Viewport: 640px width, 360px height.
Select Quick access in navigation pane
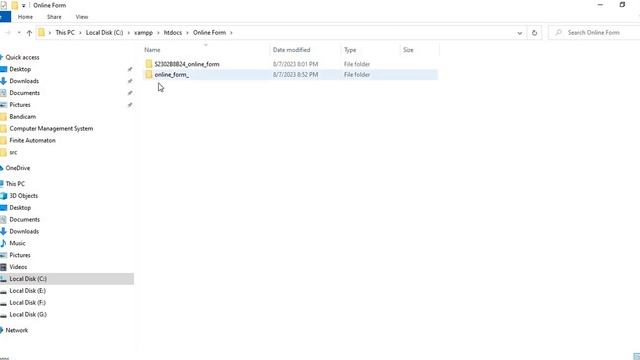22,57
